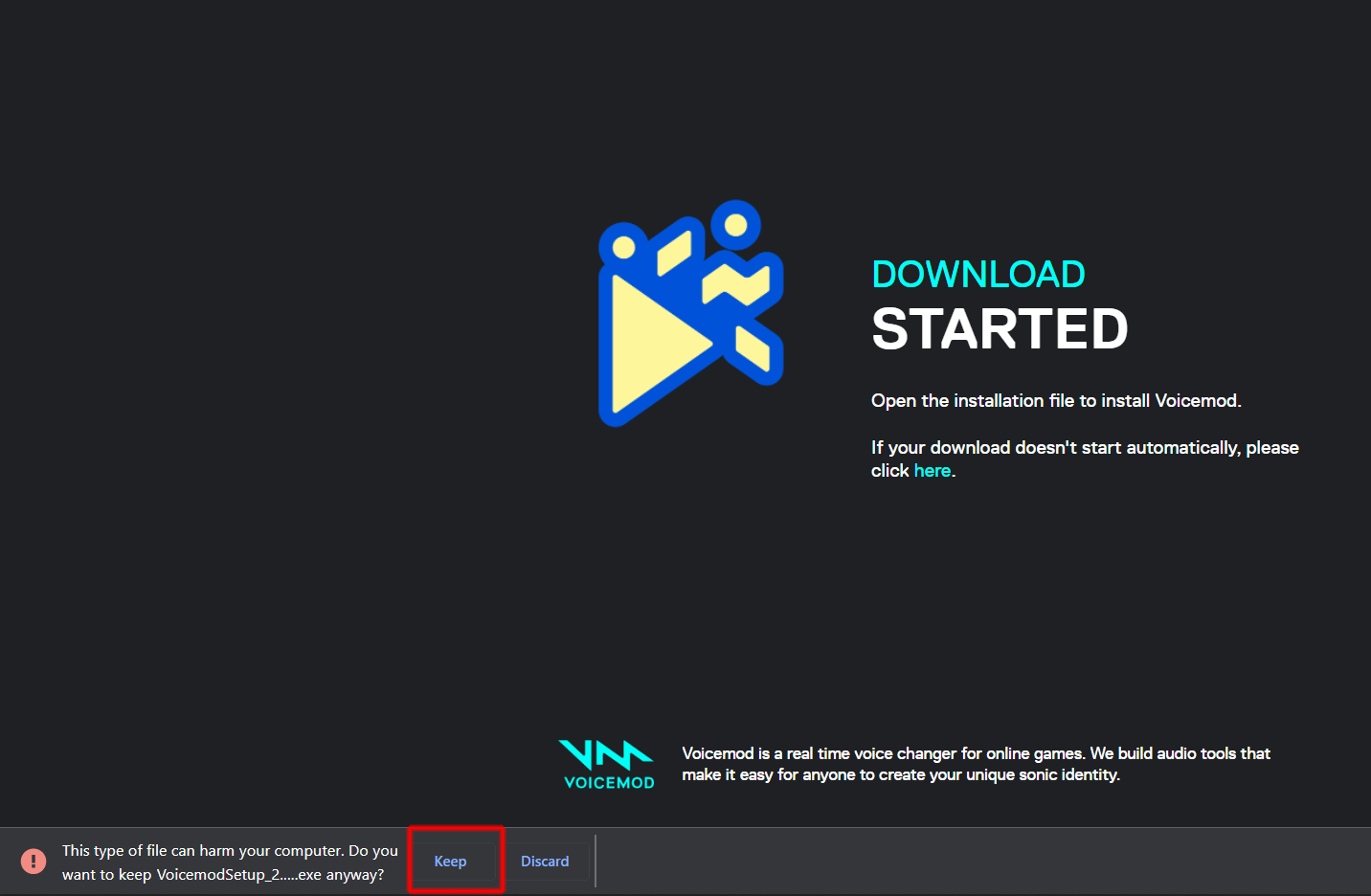The width and height of the screenshot is (1371, 896).
Task: Click the "Voicemod is a real time voice changer" description
Action: click(x=976, y=764)
